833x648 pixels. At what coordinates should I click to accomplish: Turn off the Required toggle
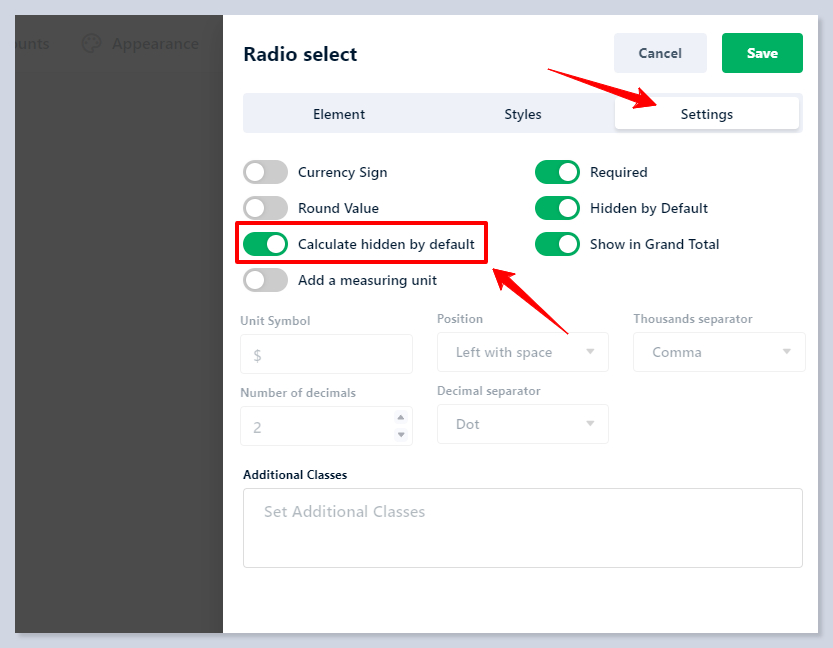557,172
